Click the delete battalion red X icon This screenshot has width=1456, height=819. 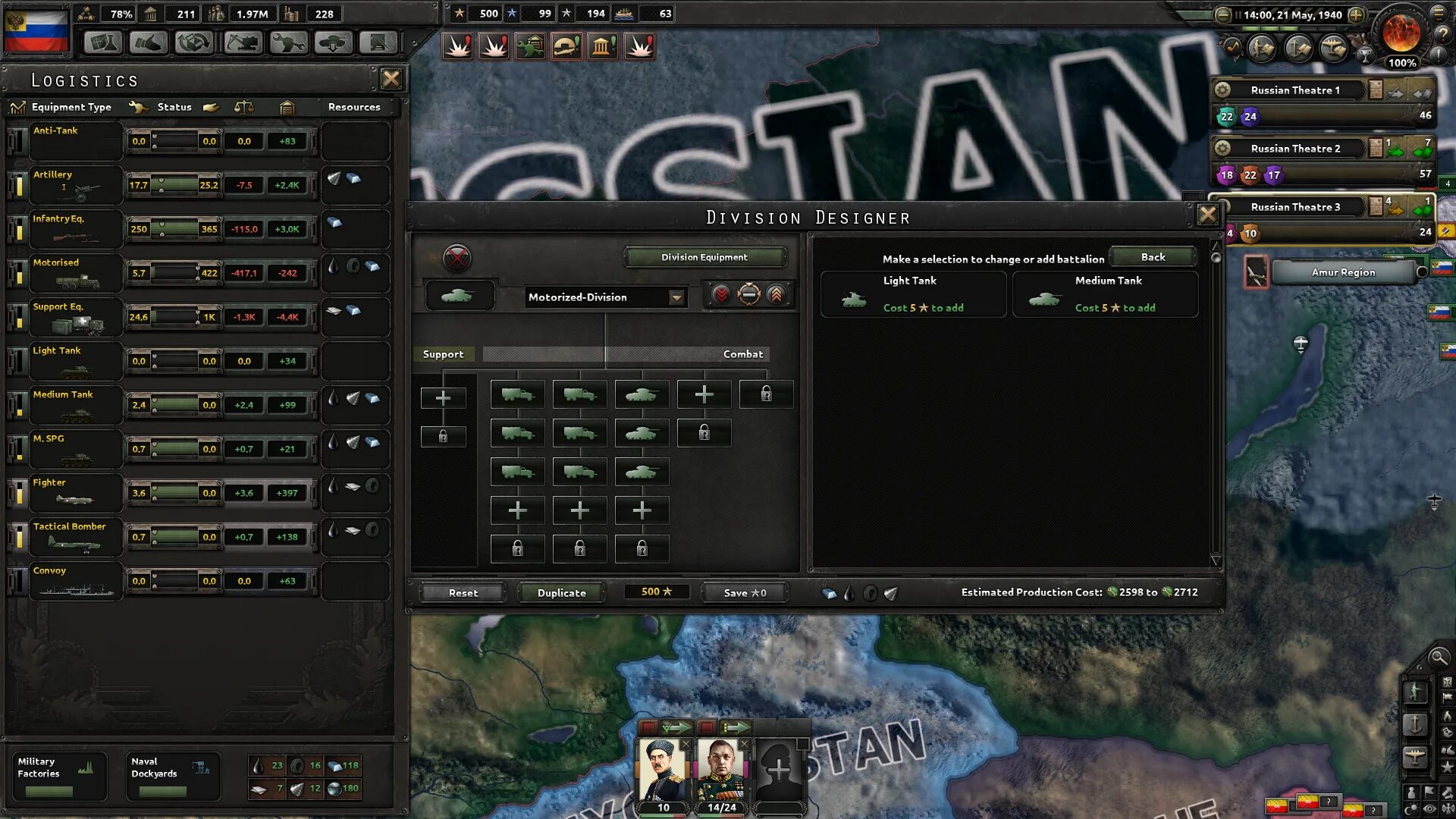pos(457,258)
